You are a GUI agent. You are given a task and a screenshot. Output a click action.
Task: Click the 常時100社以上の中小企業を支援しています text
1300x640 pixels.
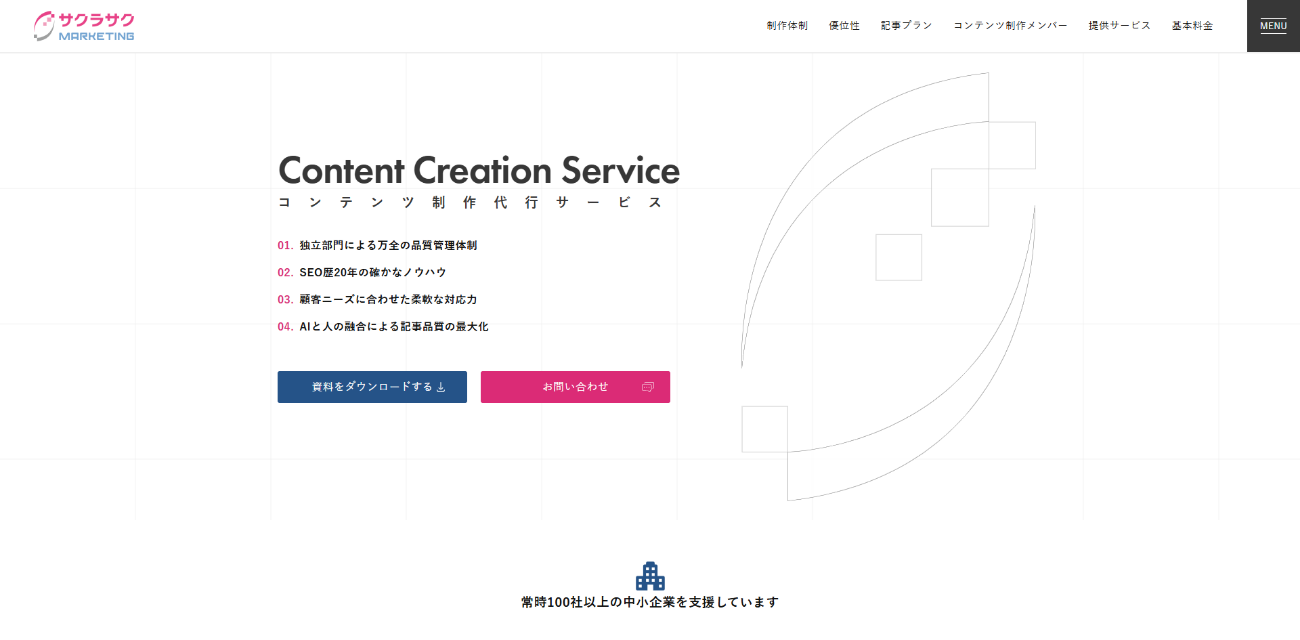pos(650,602)
